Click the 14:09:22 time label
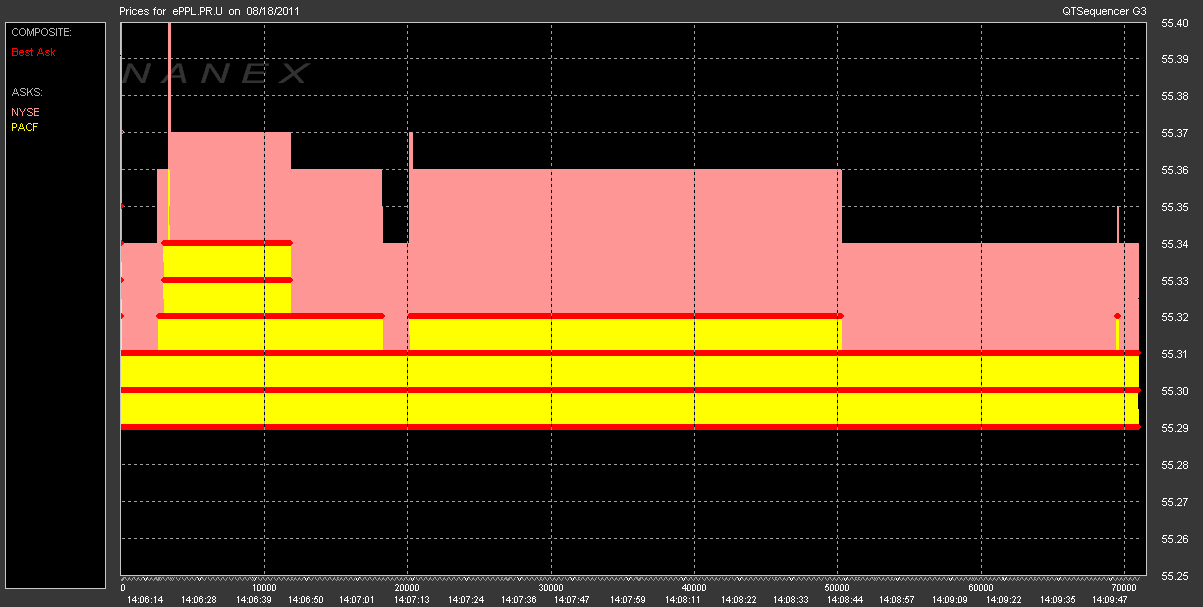 [x=1004, y=600]
